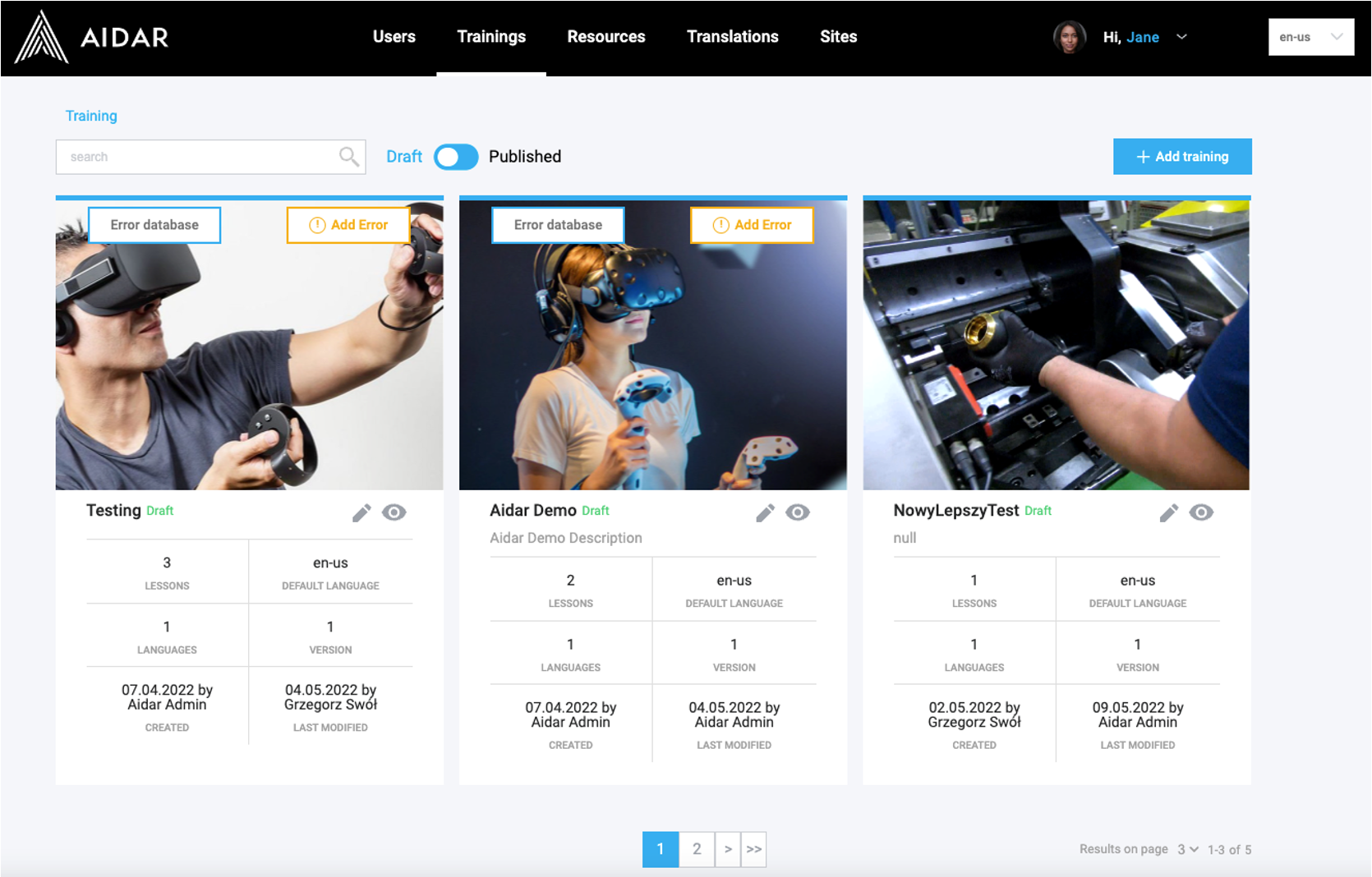
Task: Click the AIDAR logo
Action: (91, 37)
